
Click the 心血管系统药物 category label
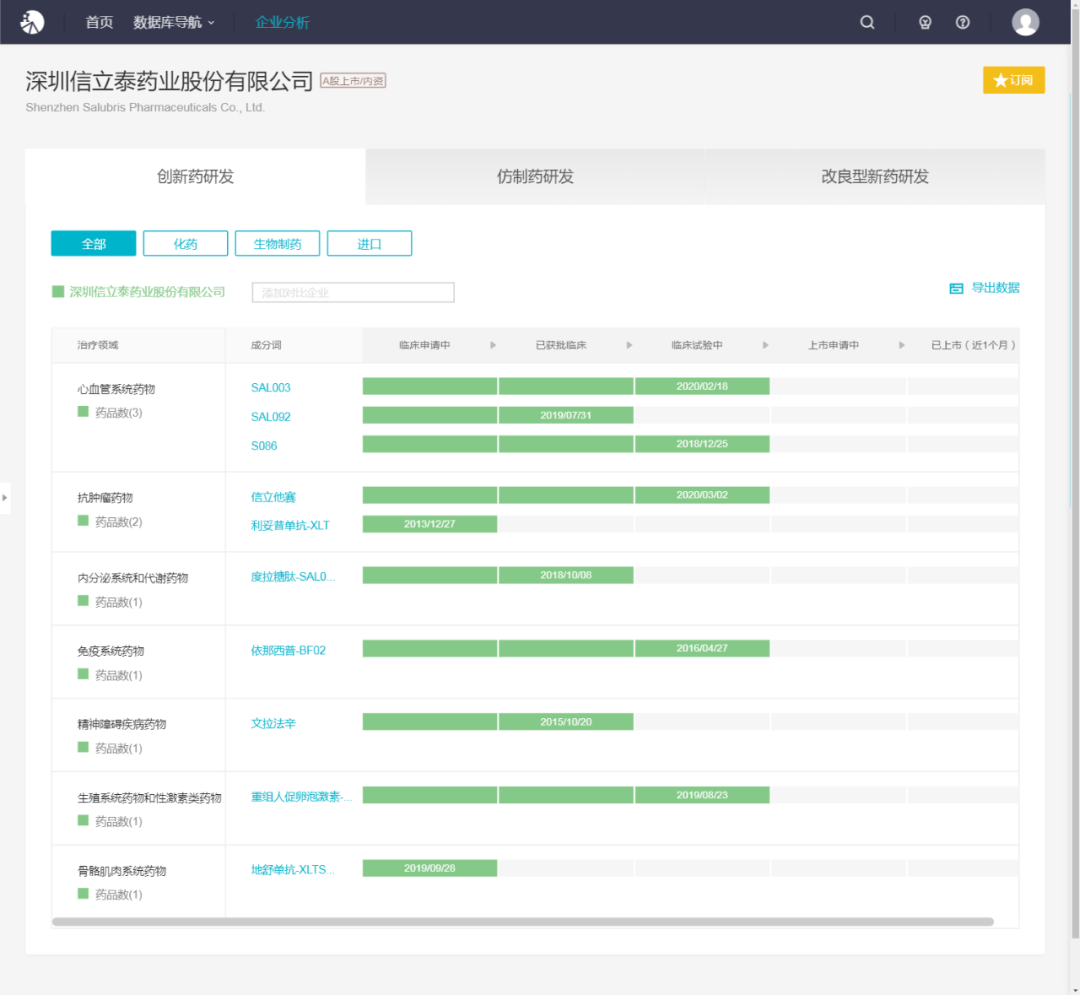coord(116,389)
